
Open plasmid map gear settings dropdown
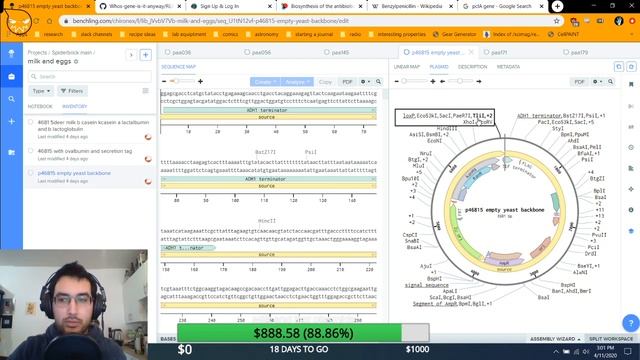(598, 82)
